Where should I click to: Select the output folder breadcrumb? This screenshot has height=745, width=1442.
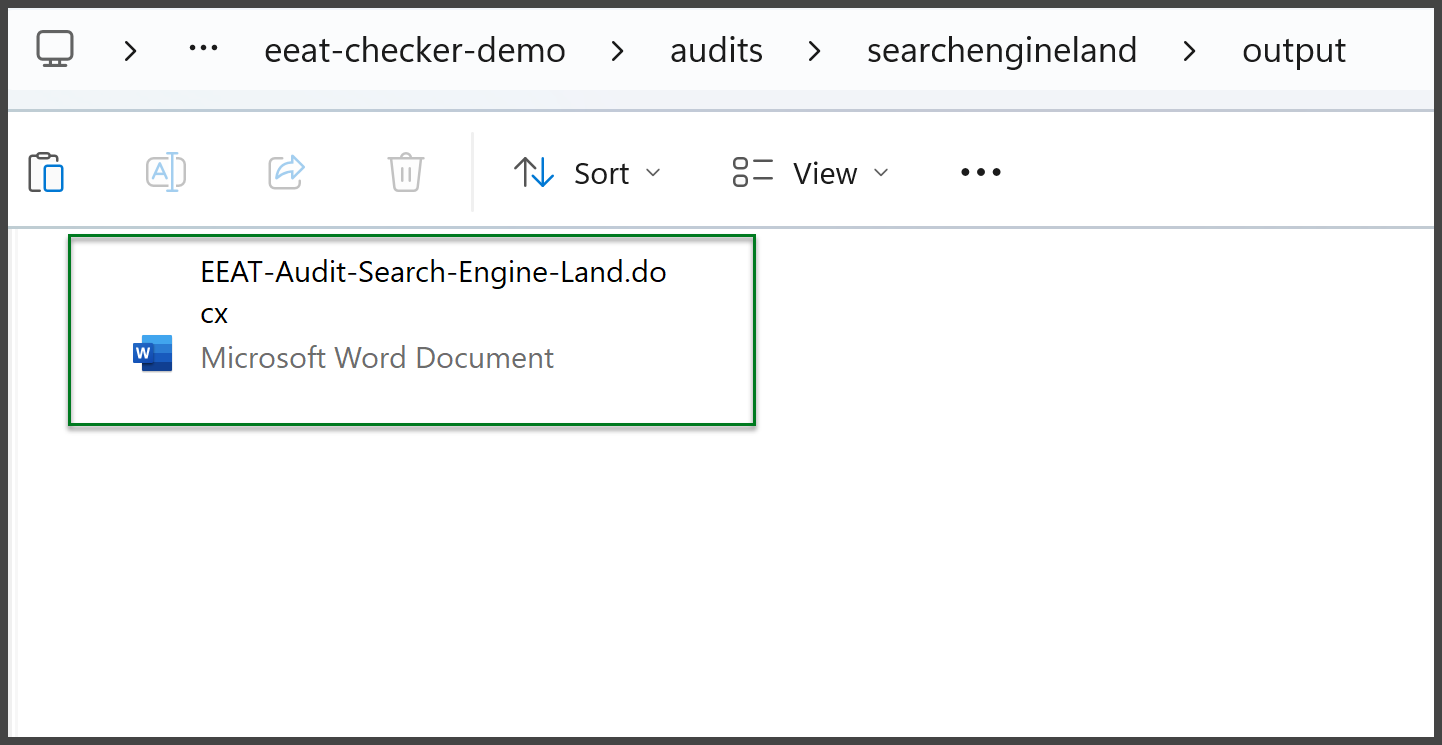1294,50
